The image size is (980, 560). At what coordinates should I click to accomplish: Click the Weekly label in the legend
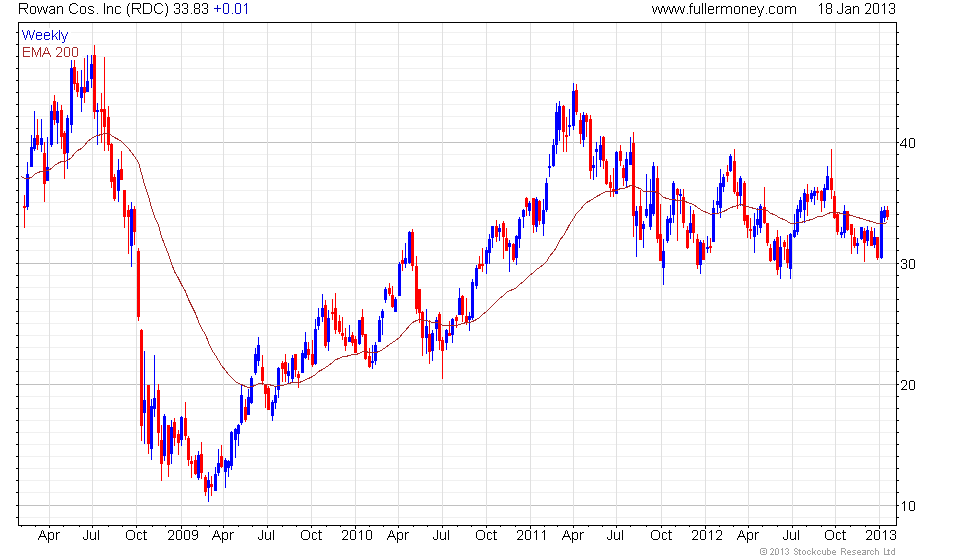coord(44,36)
